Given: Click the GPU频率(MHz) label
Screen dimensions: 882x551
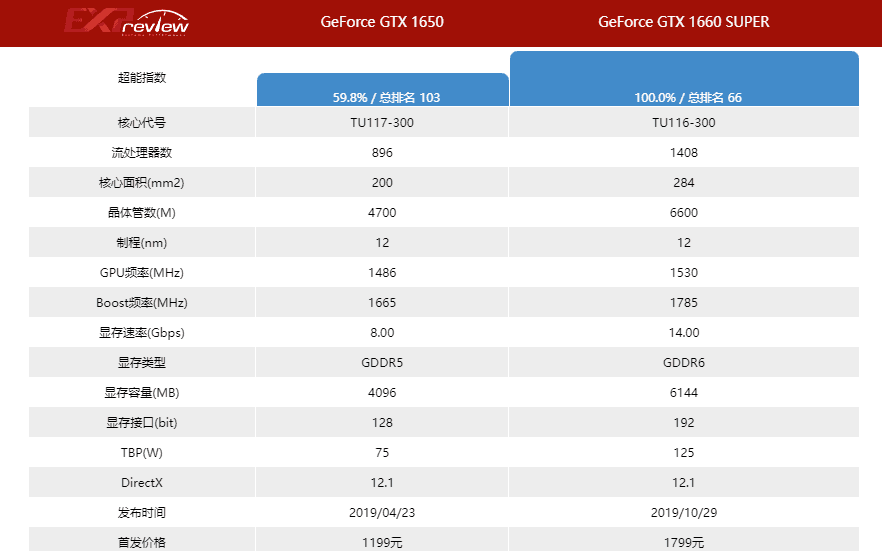Looking at the screenshot, I should tap(142, 273).
